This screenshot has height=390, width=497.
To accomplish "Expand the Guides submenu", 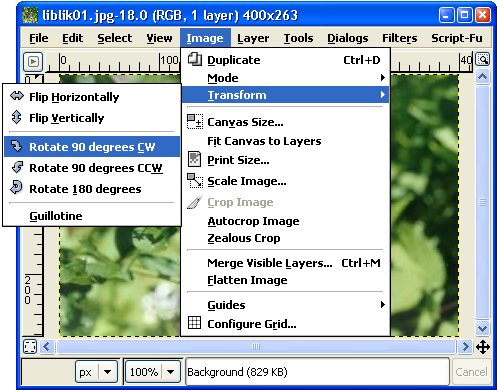I will [x=285, y=305].
